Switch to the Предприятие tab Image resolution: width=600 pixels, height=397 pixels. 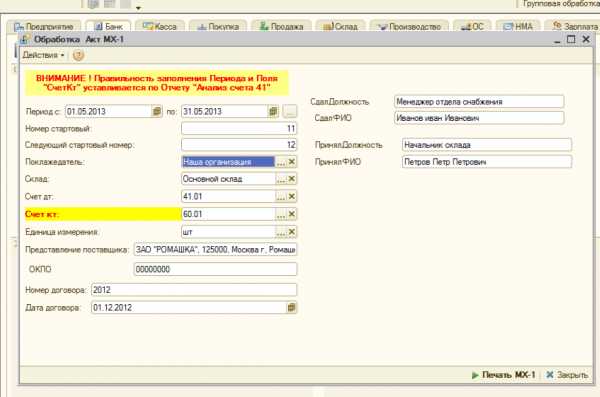click(44, 26)
